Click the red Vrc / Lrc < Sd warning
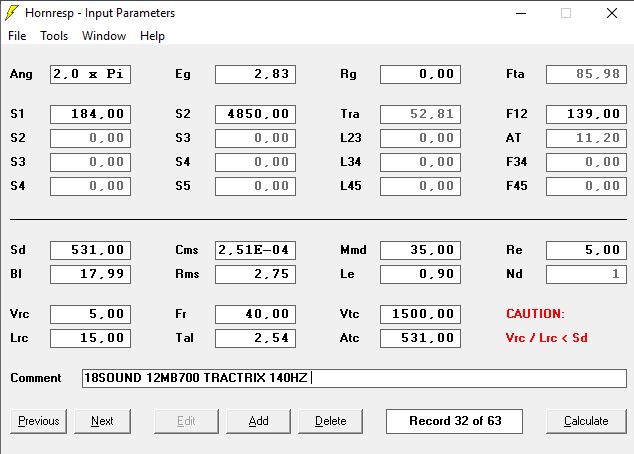This screenshot has width=634, height=454. 546,338
